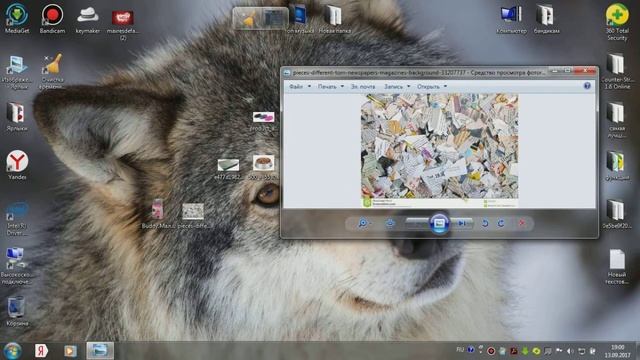Screen dimensions: 640x360
Task: Select the Ярлыки desktop folder
Action: point(16,117)
